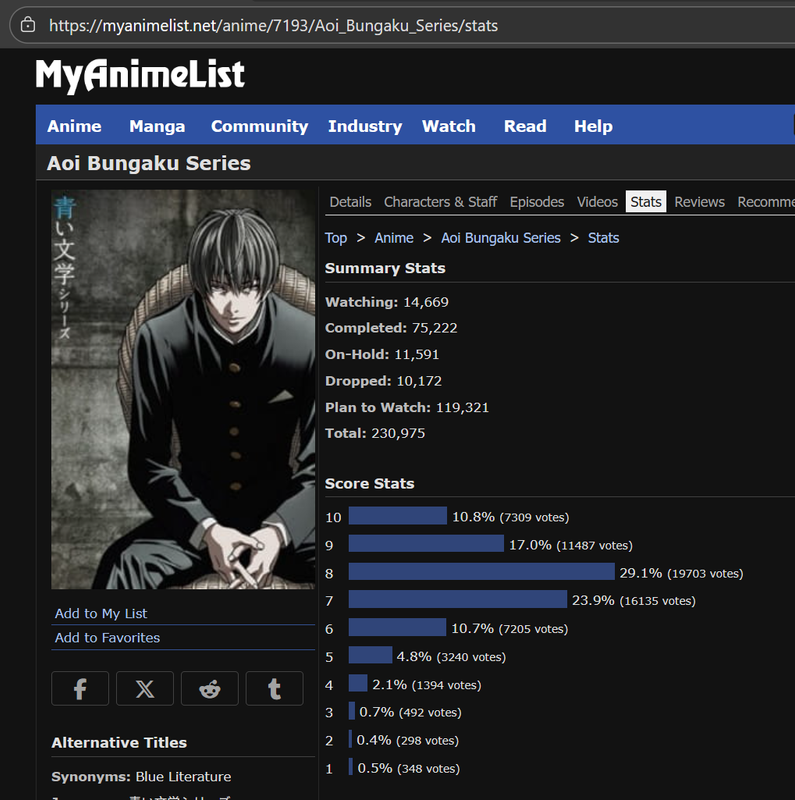
Task: Click the Stats breadcrumb link
Action: (603, 238)
